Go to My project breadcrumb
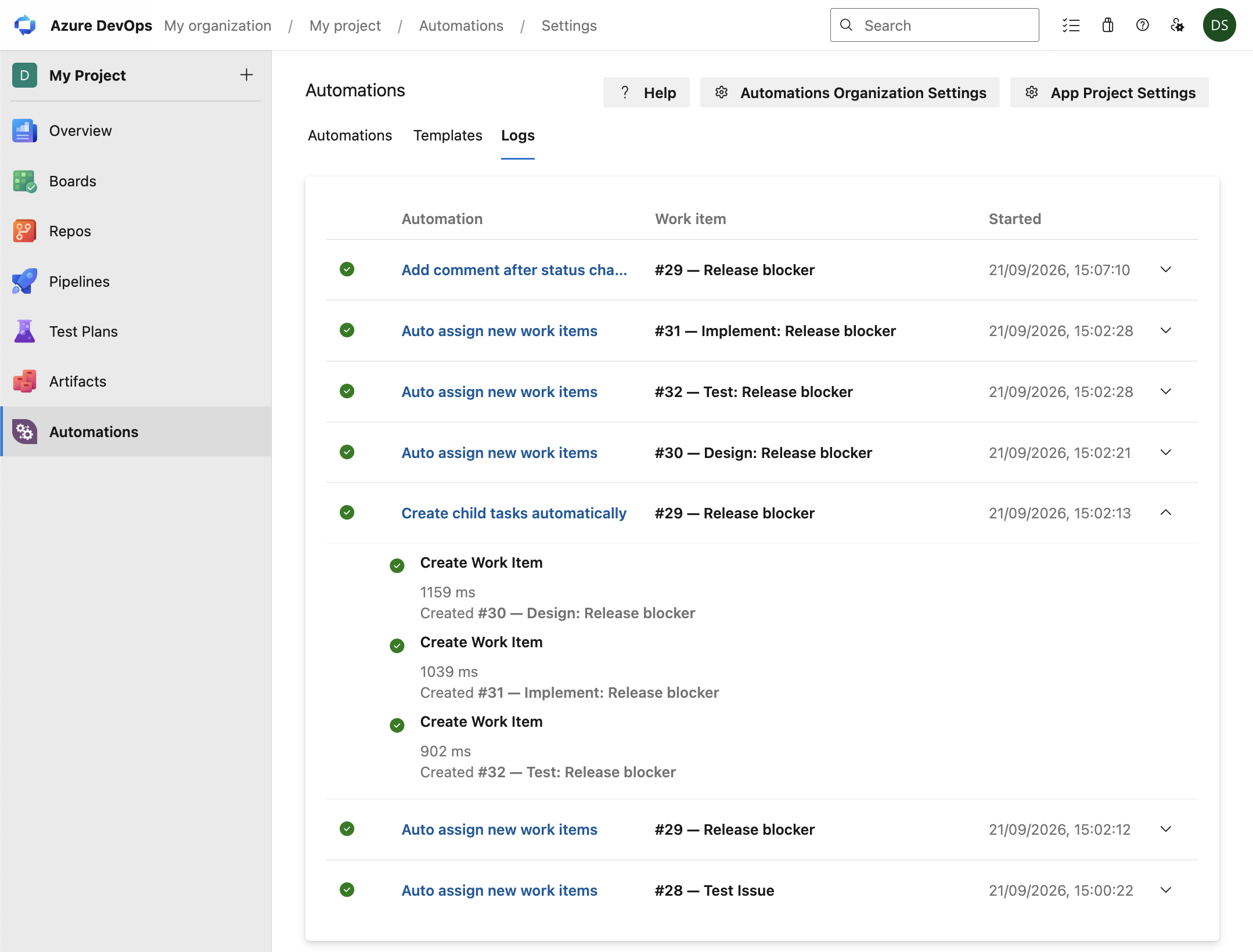This screenshot has height=952, width=1253. point(345,26)
